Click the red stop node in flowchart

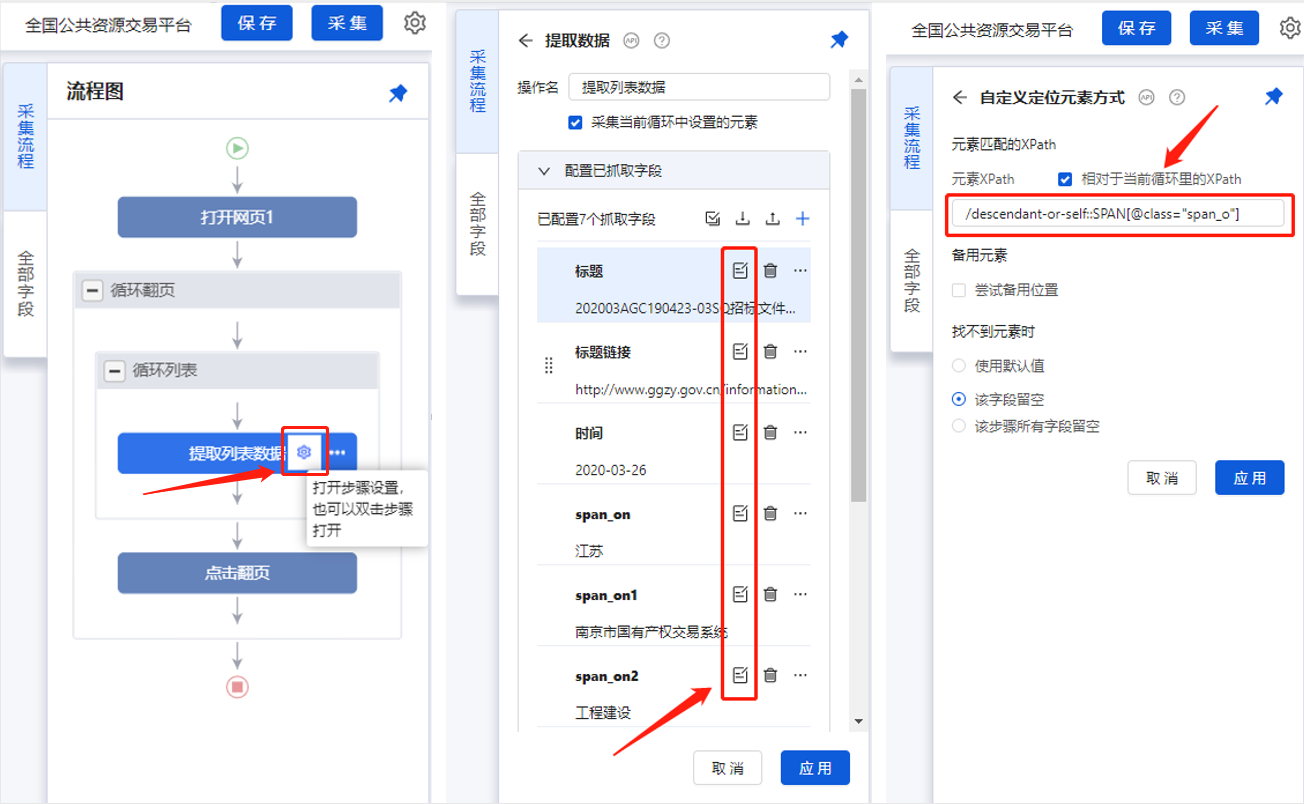(x=237, y=687)
